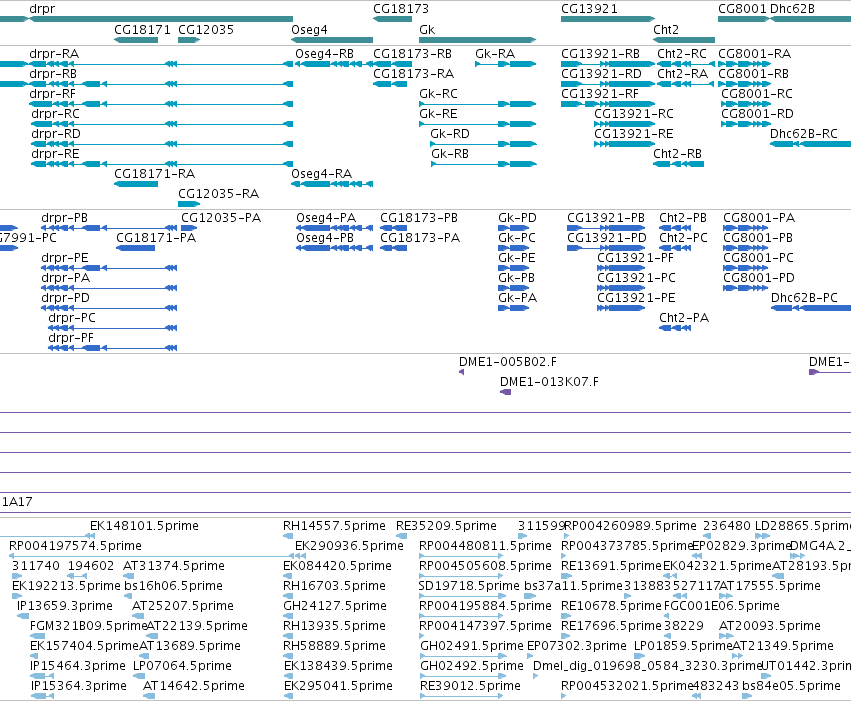The height and width of the screenshot is (701, 851).
Task: Click the CG8001 gene feature
Action: tap(744, 19)
